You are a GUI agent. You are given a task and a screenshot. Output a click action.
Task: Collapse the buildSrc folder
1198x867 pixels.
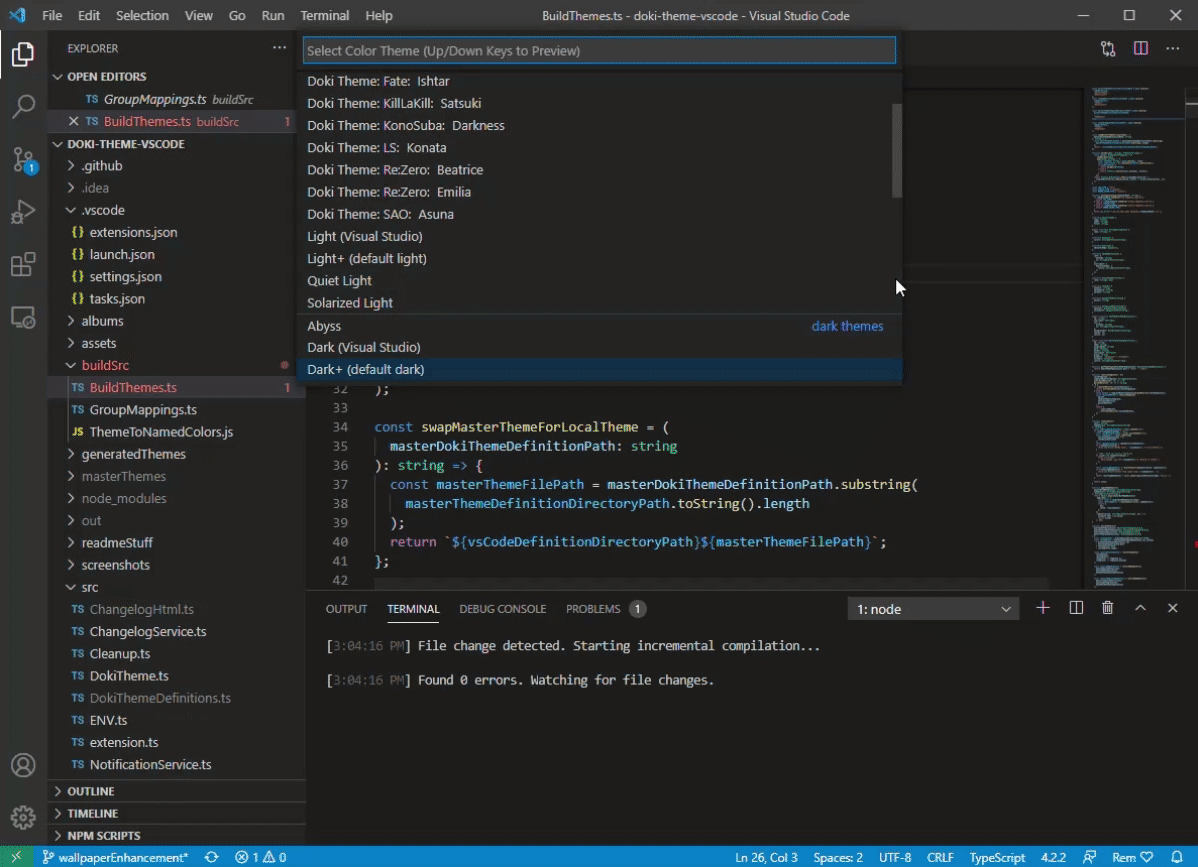pyautogui.click(x=71, y=365)
